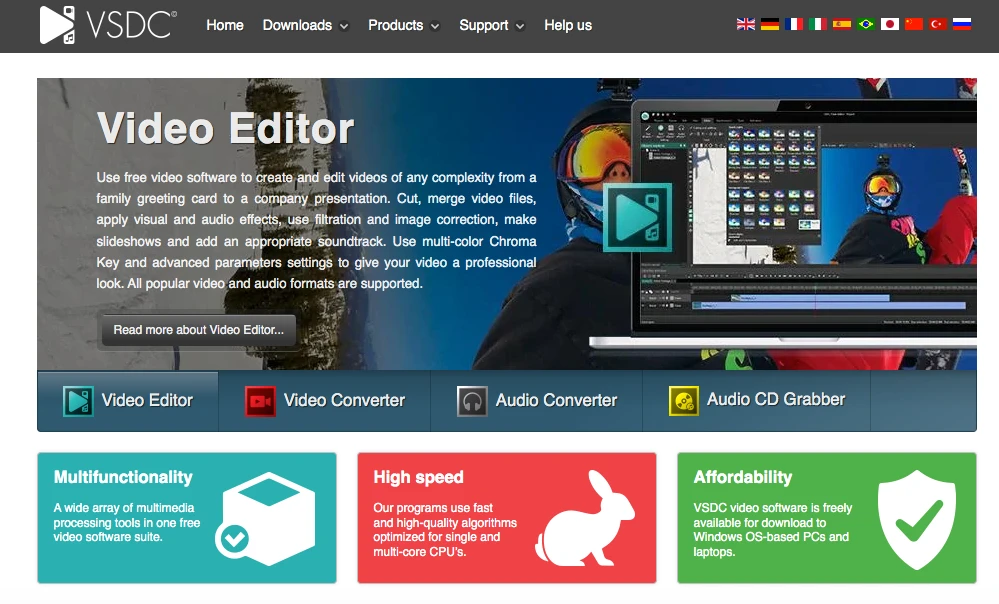999x604 pixels.
Task: Select the German flag language option
Action: [x=770, y=24]
